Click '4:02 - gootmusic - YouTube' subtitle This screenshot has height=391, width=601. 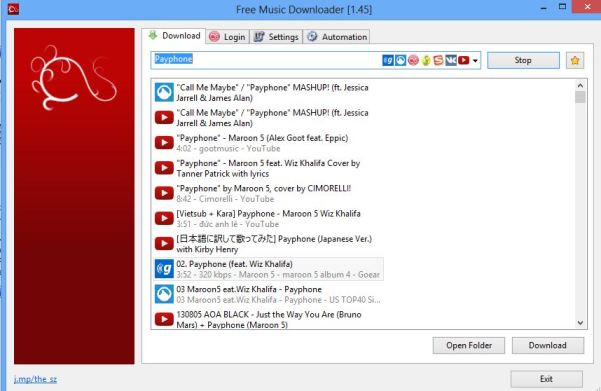[x=228, y=149]
